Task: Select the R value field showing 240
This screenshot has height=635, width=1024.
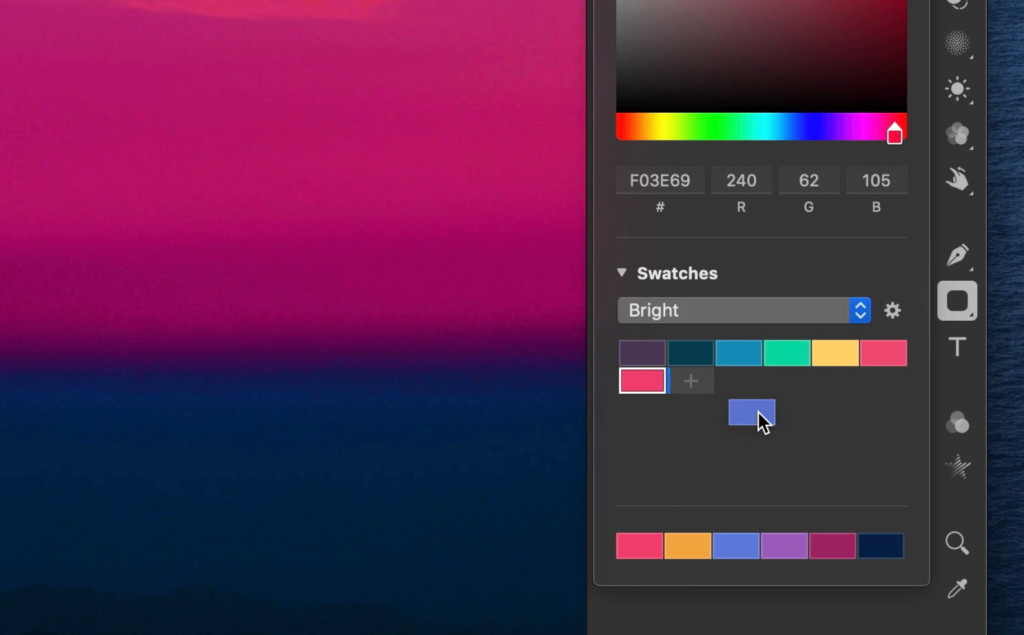Action: pos(741,180)
